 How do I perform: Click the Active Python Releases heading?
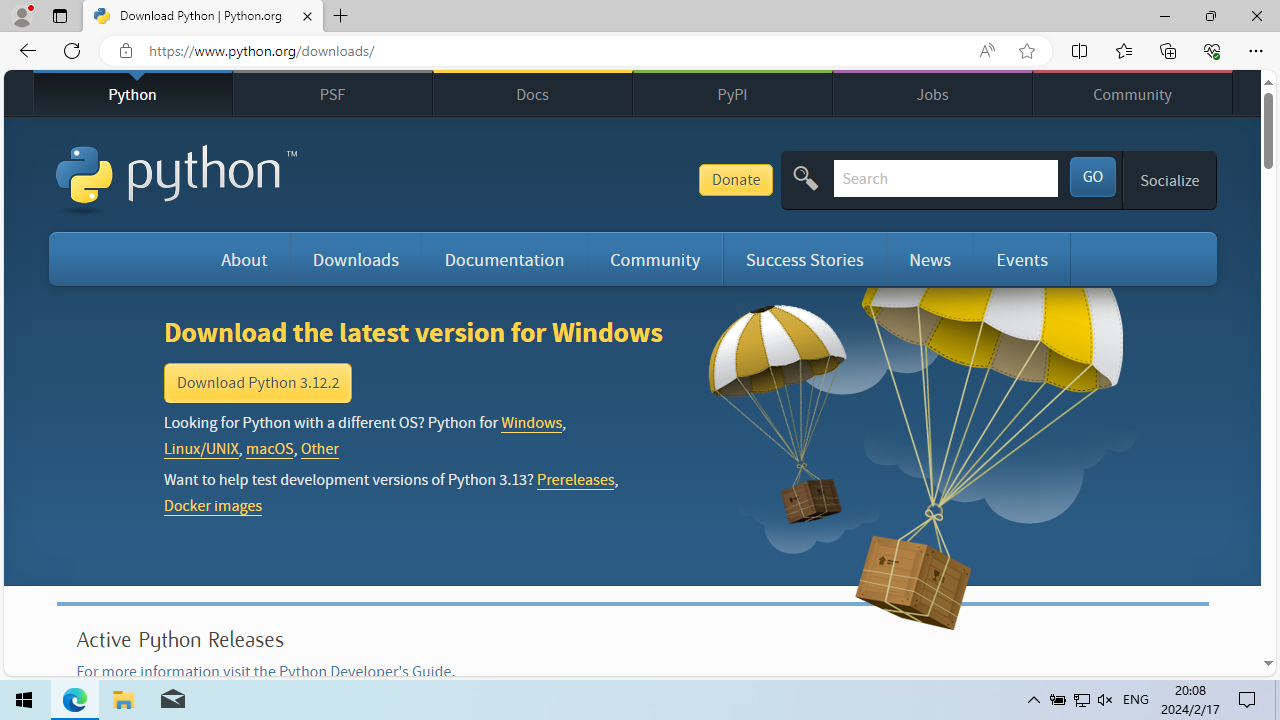pos(180,640)
